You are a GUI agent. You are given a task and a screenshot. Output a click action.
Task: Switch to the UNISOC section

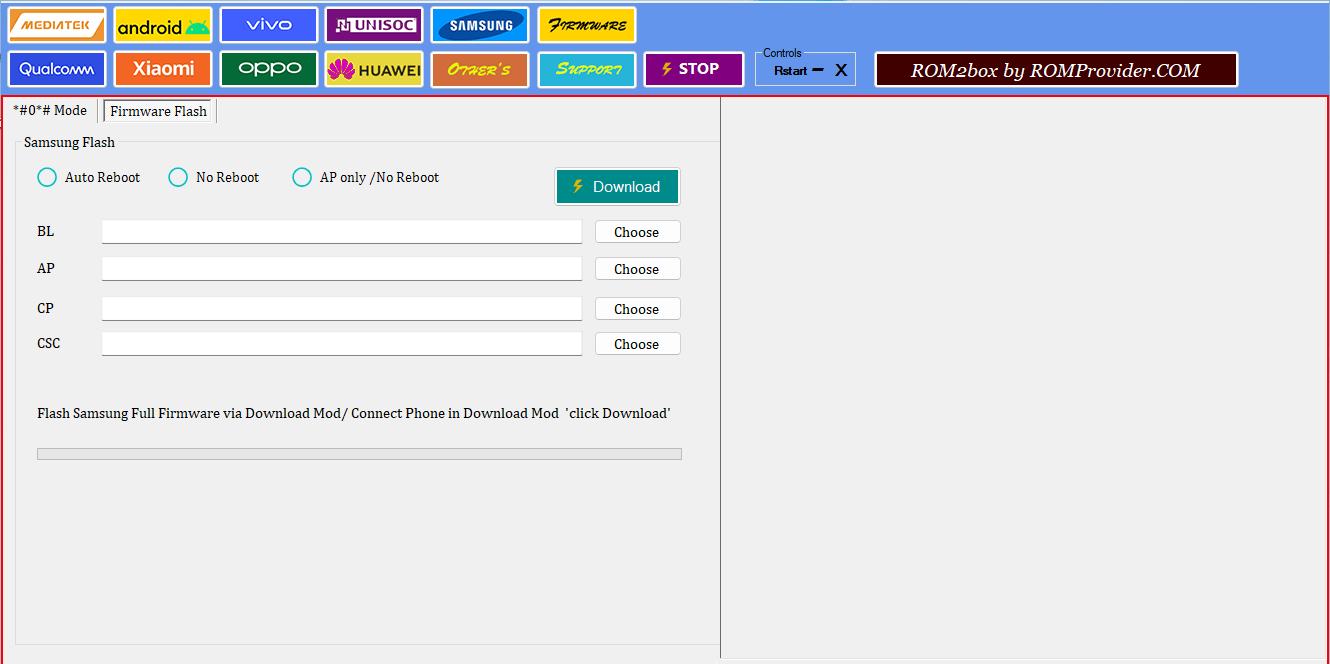[373, 24]
